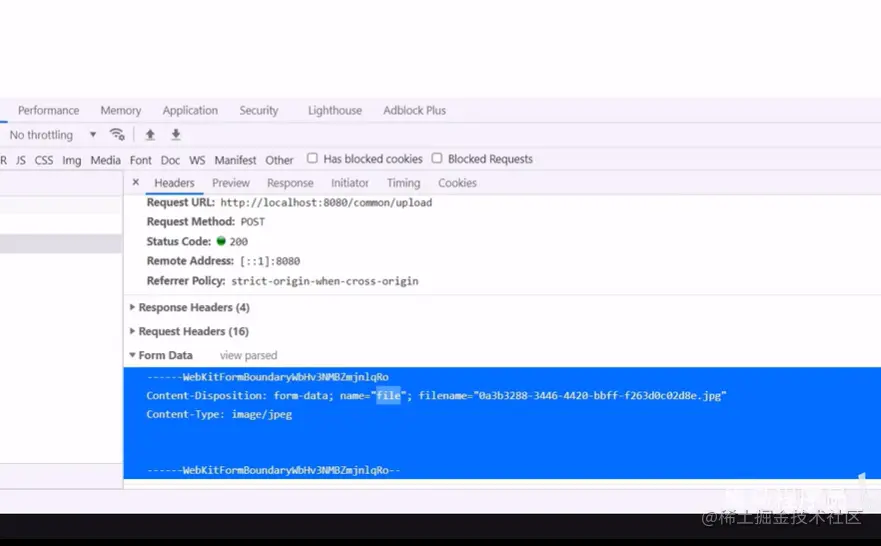Filter requests by WS type
The height and width of the screenshot is (546, 881).
click(197, 160)
